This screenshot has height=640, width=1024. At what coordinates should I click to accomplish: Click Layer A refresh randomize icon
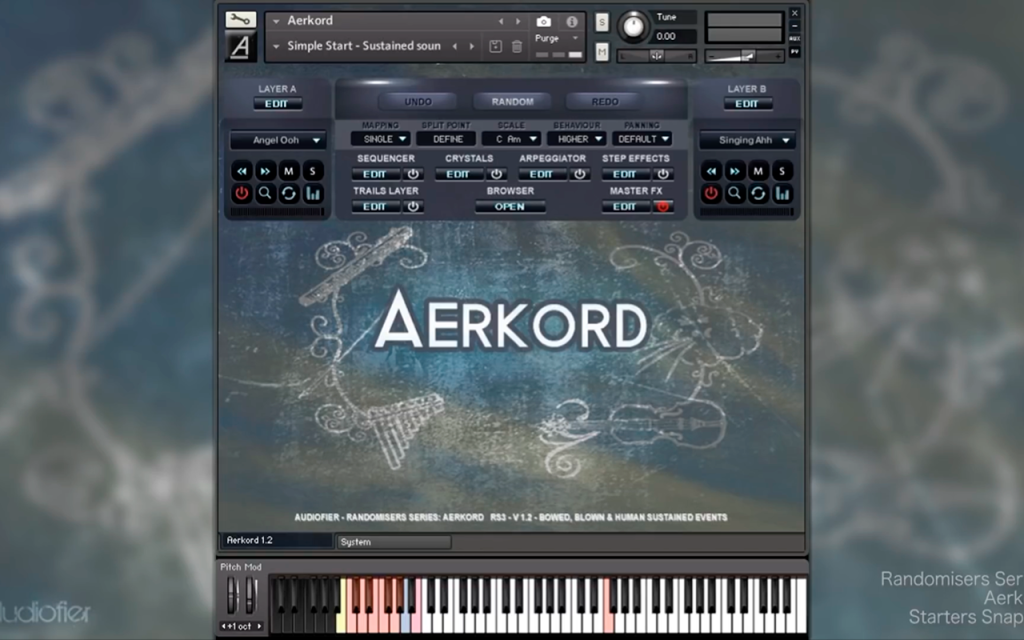point(289,193)
